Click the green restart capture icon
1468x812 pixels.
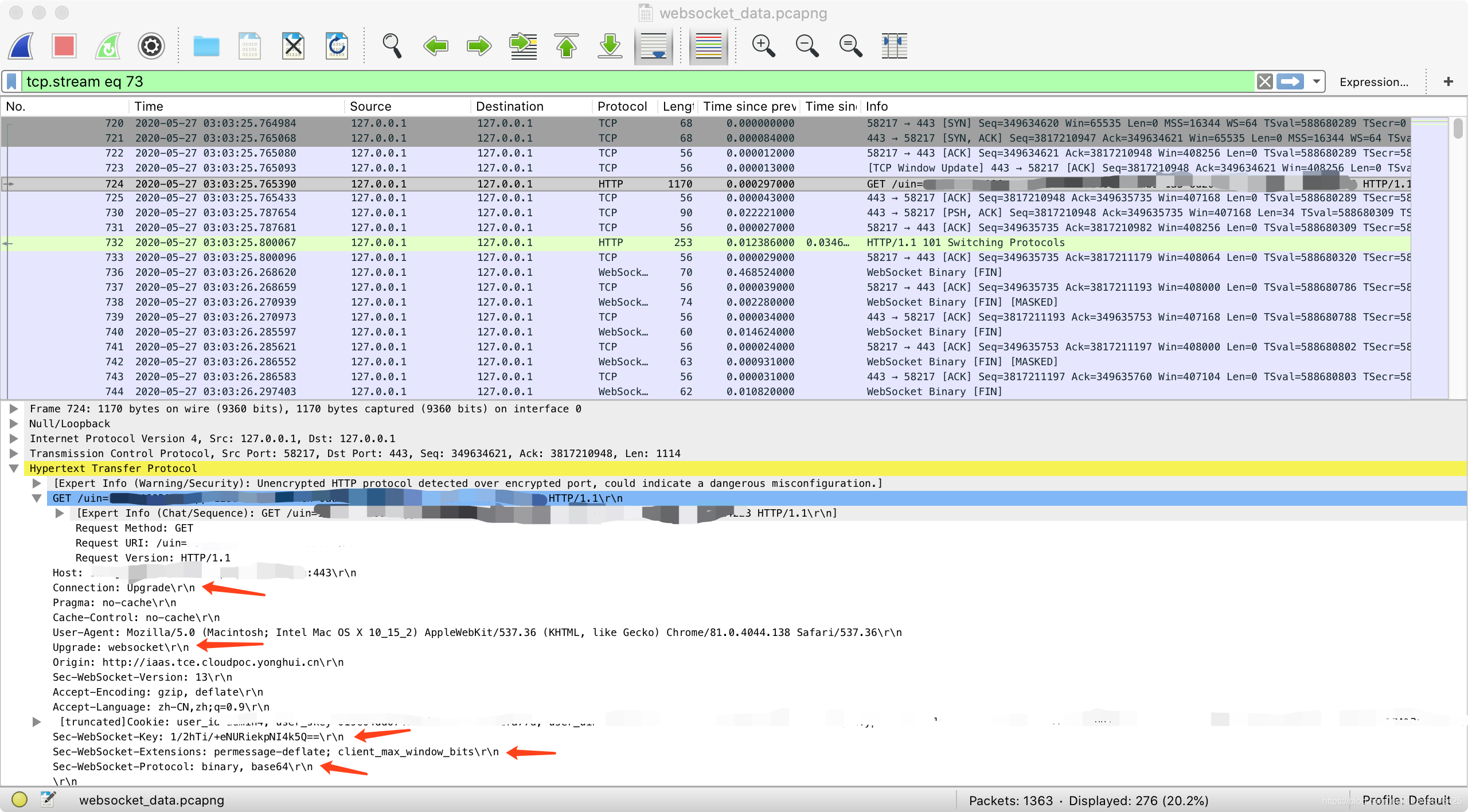click(x=108, y=46)
